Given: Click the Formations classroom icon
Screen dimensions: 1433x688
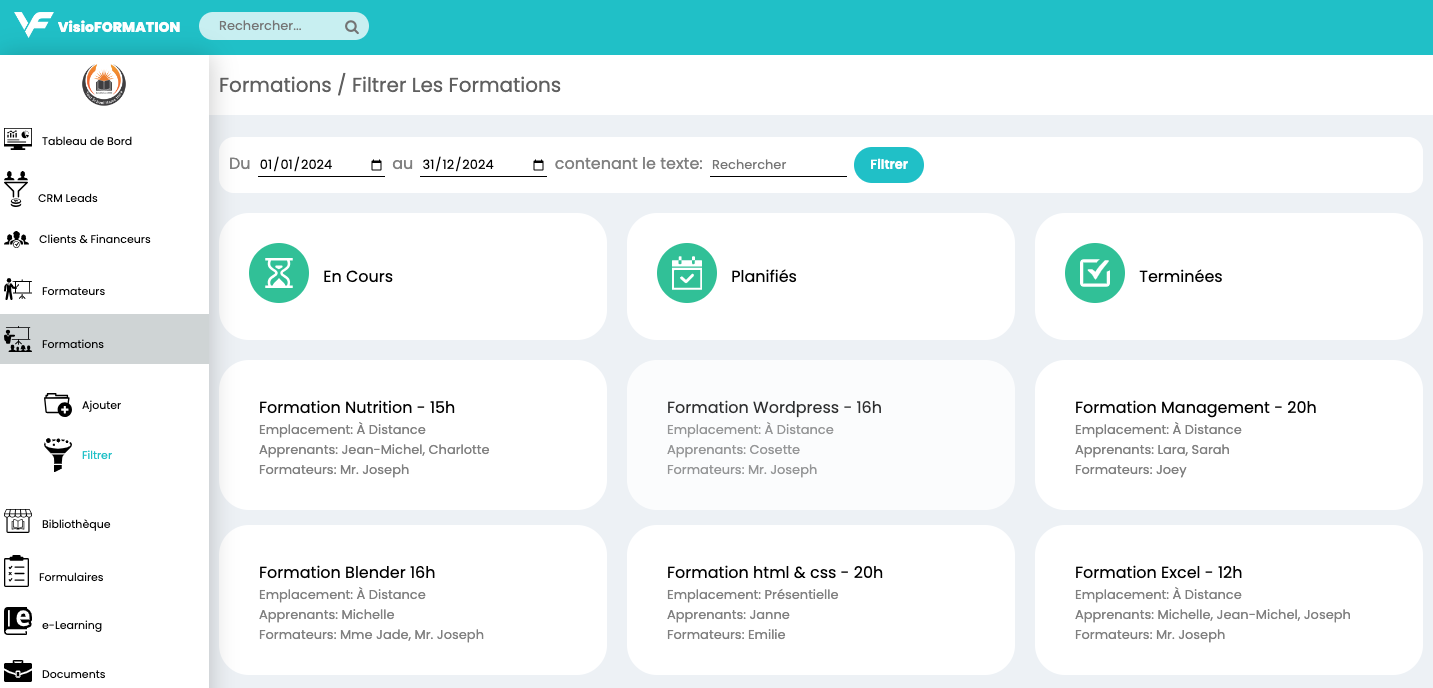Looking at the screenshot, I should (17, 339).
